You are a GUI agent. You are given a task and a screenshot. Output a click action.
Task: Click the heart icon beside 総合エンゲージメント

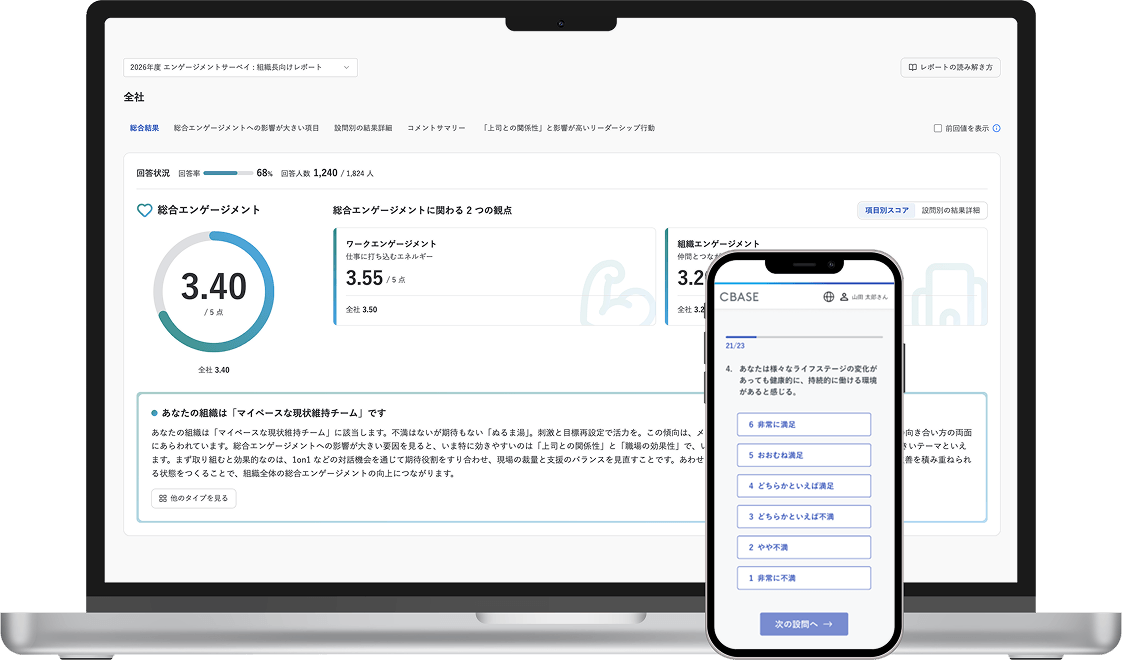pyautogui.click(x=145, y=210)
